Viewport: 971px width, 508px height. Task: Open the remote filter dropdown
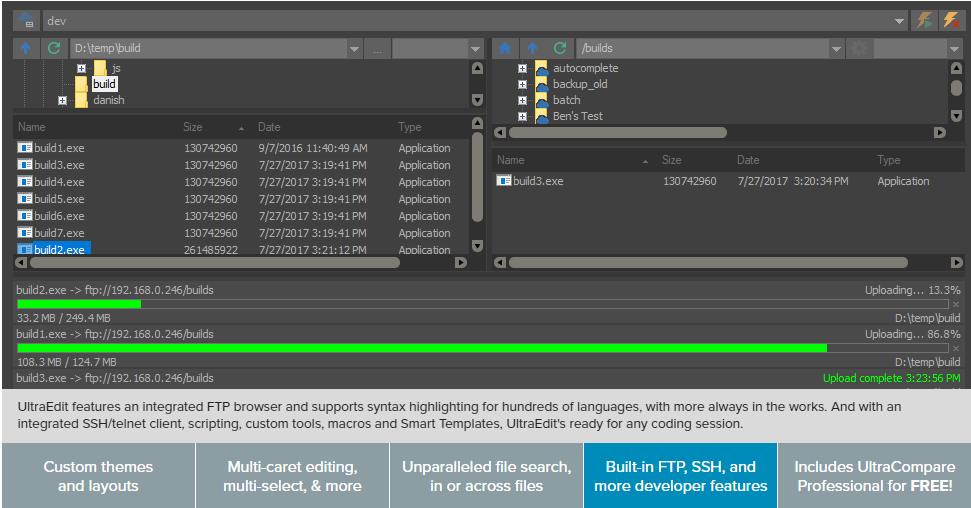[x=954, y=49]
